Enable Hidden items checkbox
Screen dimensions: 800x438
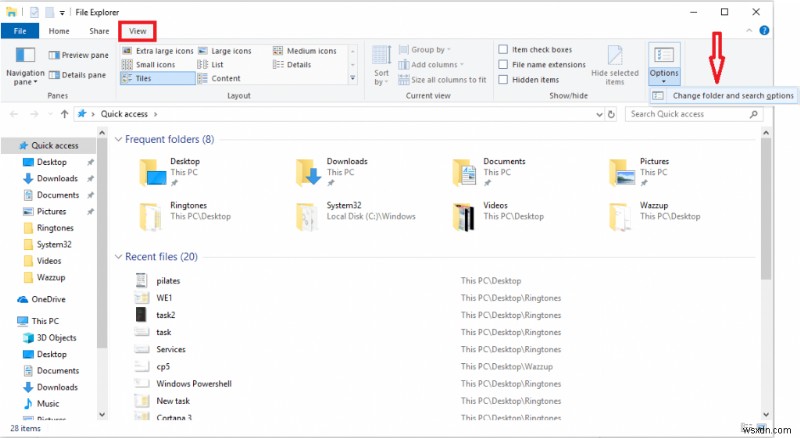click(503, 80)
